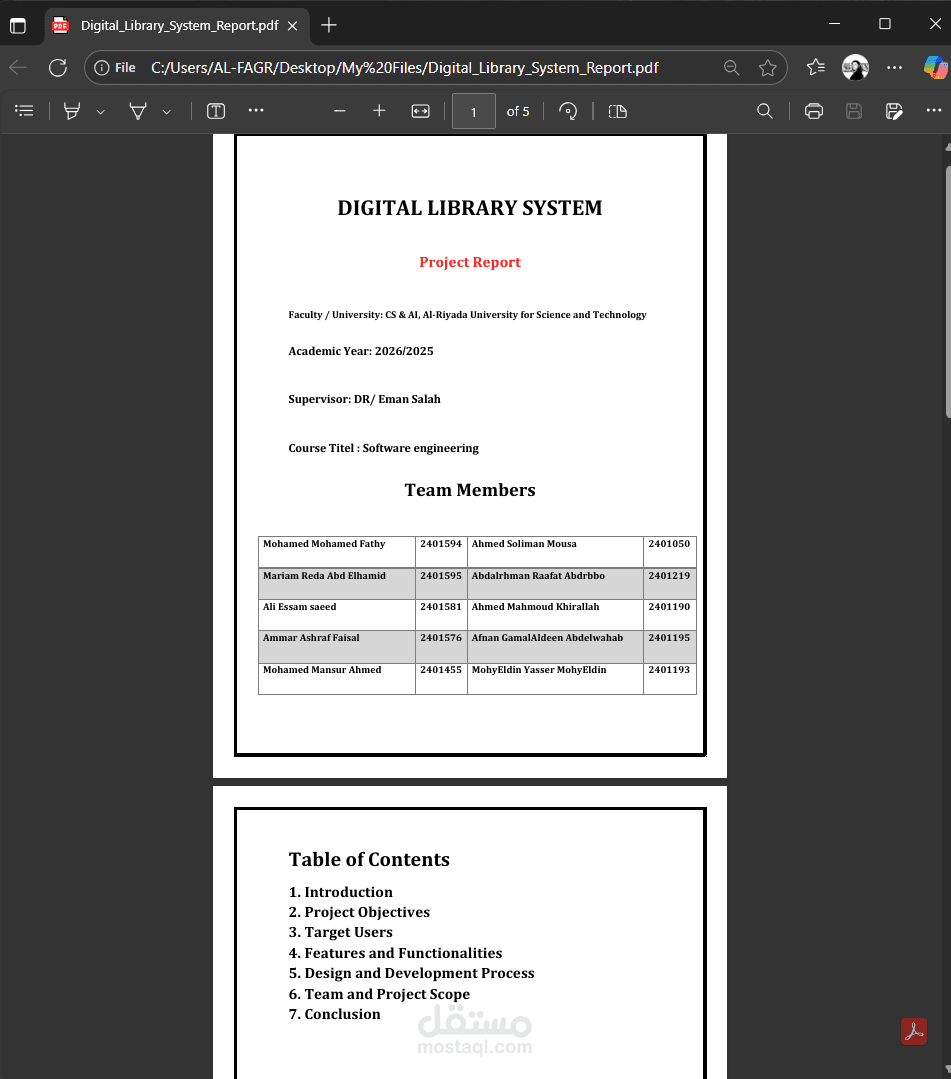951x1079 pixels.
Task: View file site information icon
Action: click(x=102, y=67)
